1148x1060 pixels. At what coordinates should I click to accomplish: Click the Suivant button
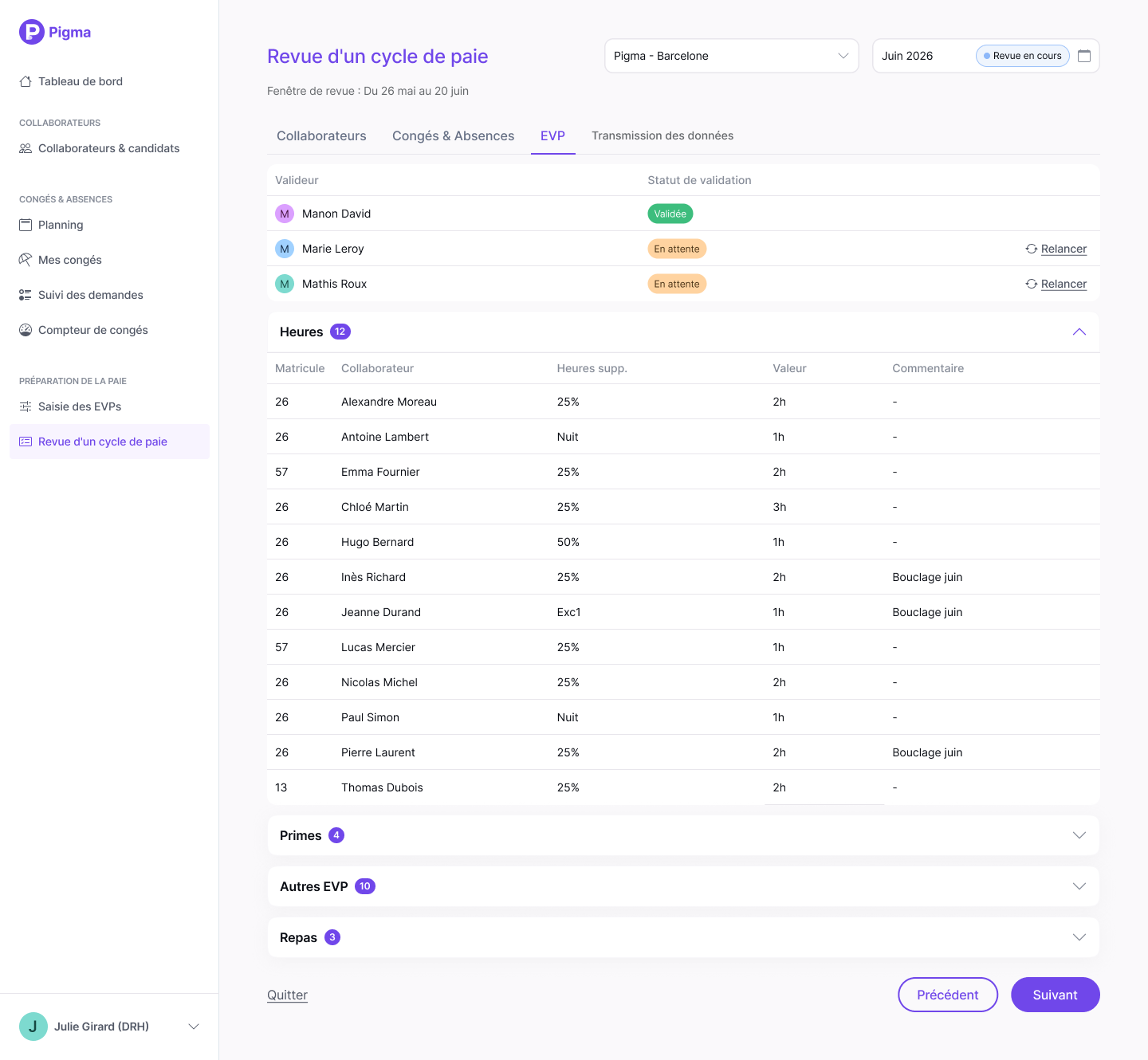(1056, 995)
